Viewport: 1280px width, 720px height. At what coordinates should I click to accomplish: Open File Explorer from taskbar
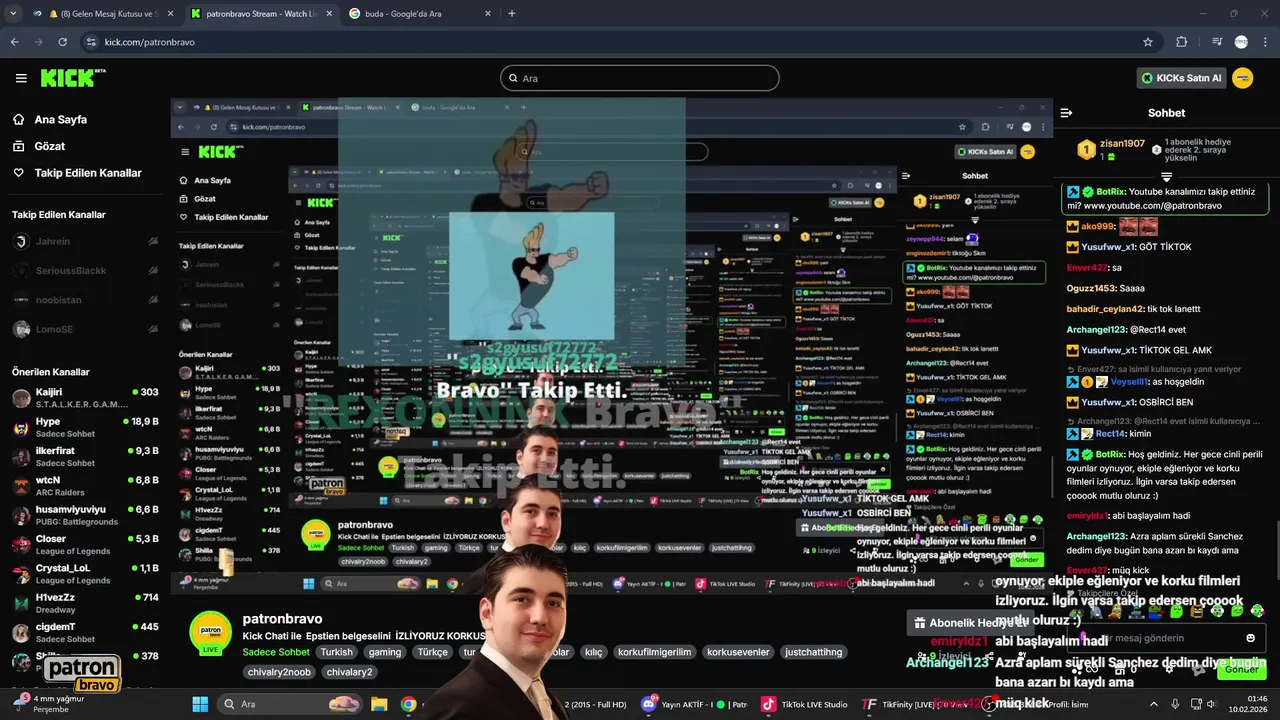coord(380,704)
